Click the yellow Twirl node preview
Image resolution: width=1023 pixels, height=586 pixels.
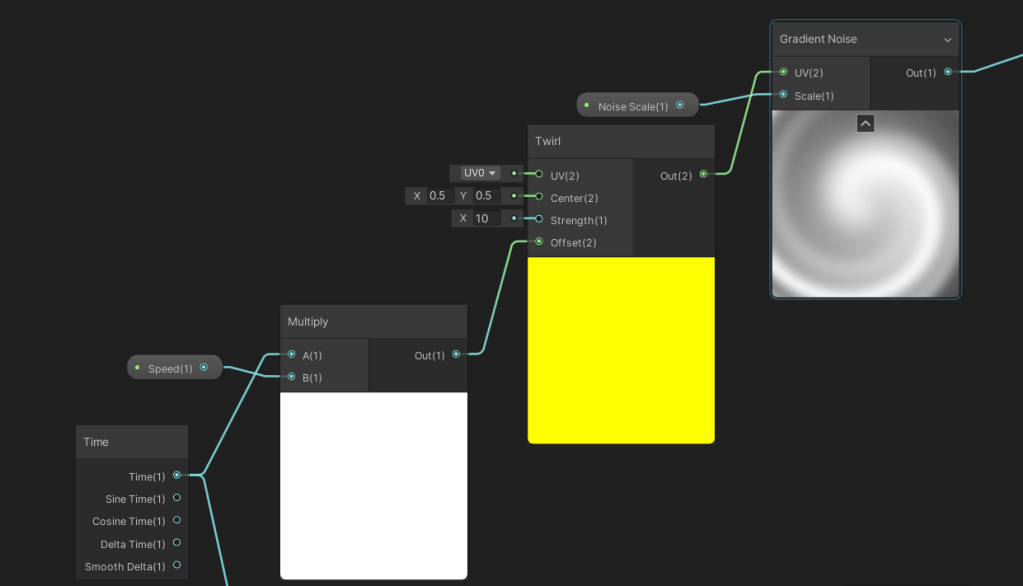click(x=621, y=350)
